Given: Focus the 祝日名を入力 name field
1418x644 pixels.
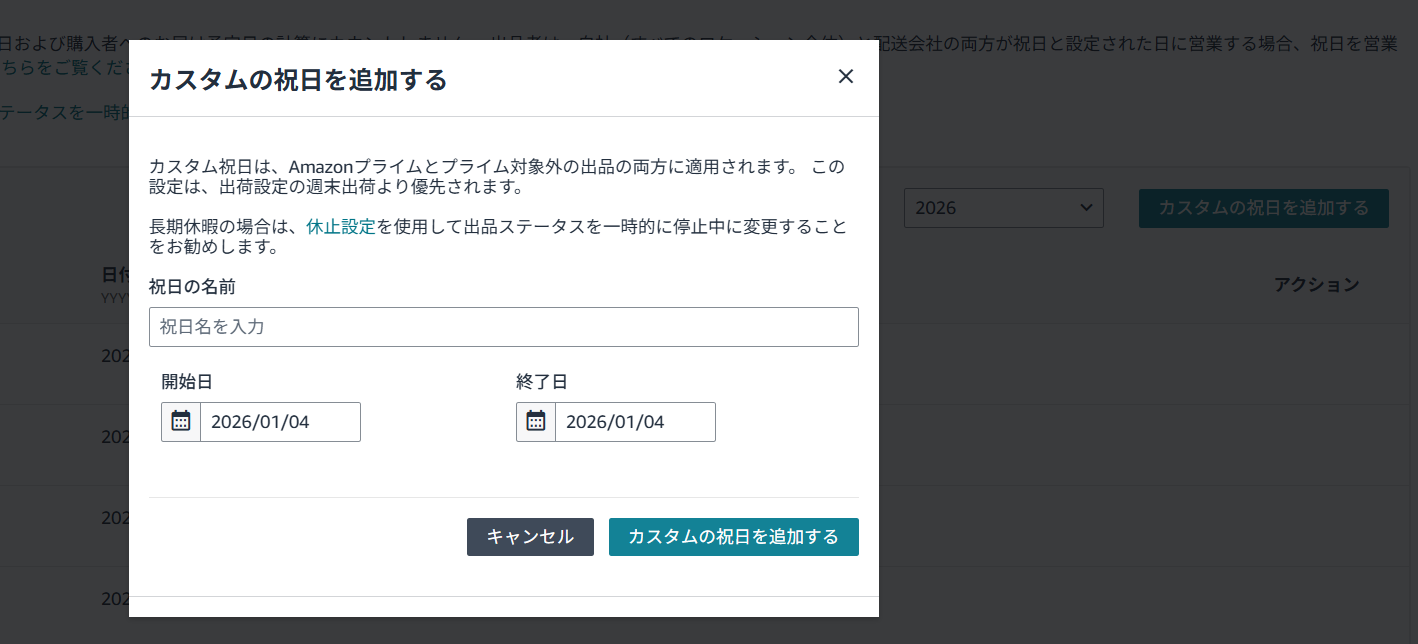Looking at the screenshot, I should coord(503,327).
